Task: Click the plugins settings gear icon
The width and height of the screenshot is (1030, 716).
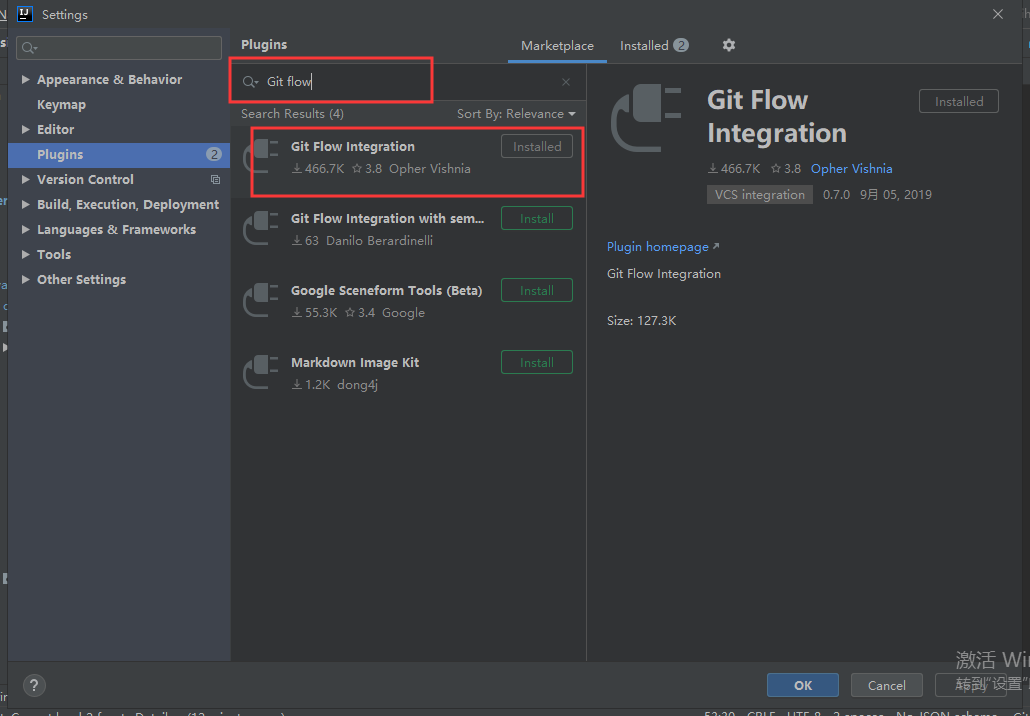Action: point(728,45)
